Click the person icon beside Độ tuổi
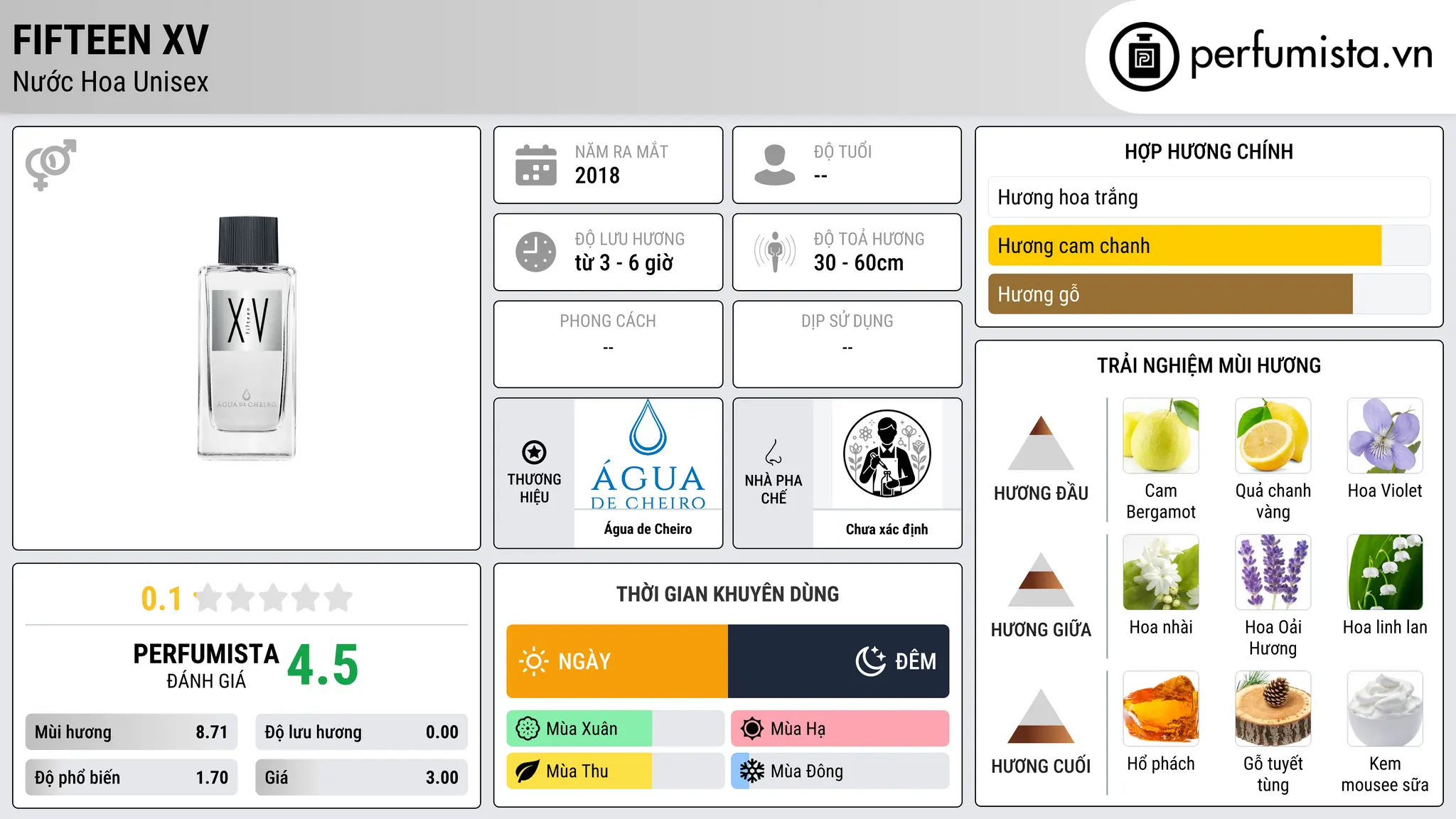Image resolution: width=1456 pixels, height=819 pixels. [774, 165]
